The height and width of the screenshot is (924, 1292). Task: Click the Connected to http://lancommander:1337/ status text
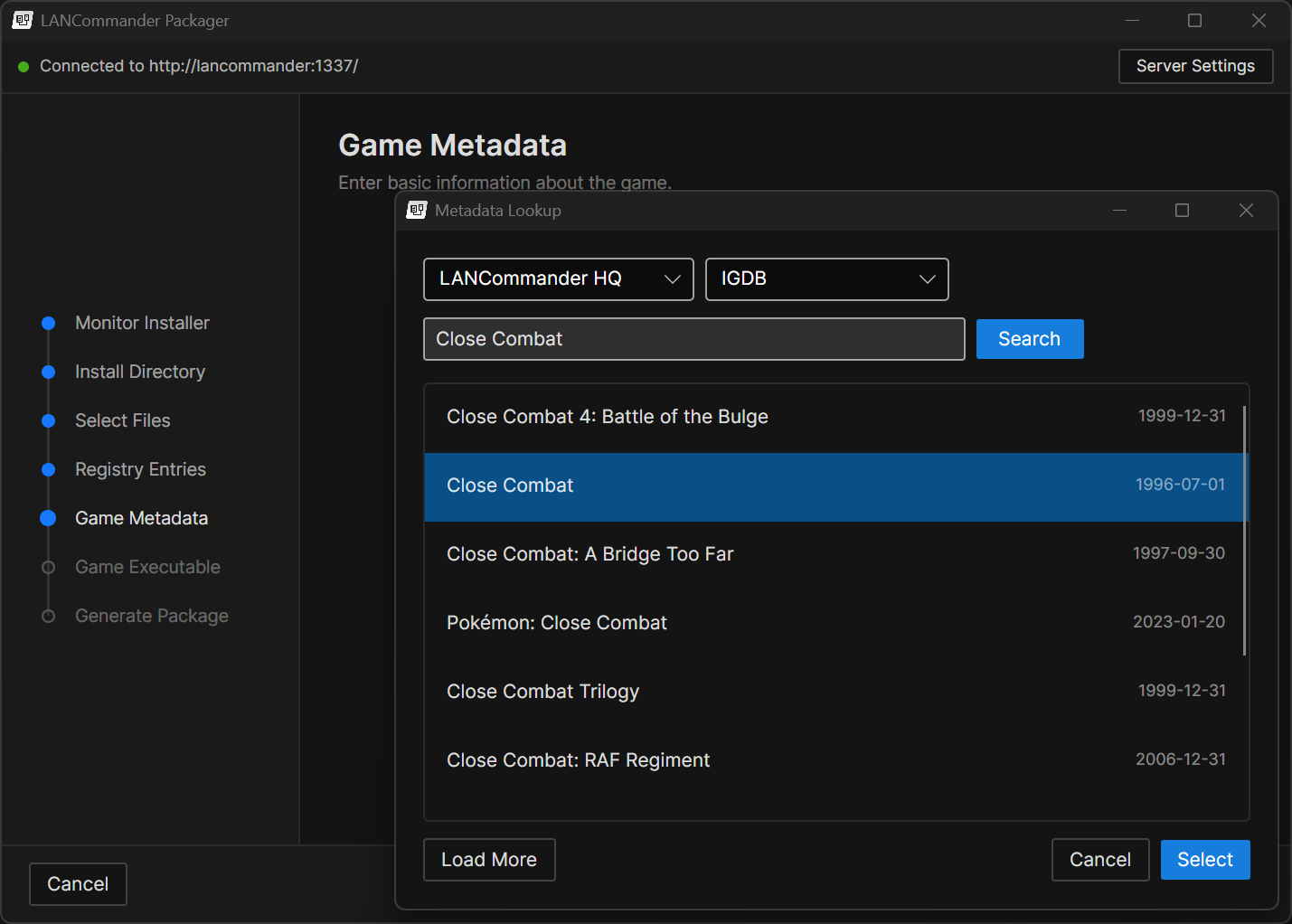[x=199, y=66]
